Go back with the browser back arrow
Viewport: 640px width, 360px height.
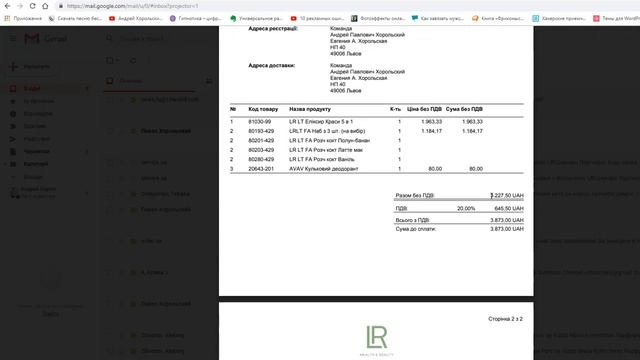point(7,6)
